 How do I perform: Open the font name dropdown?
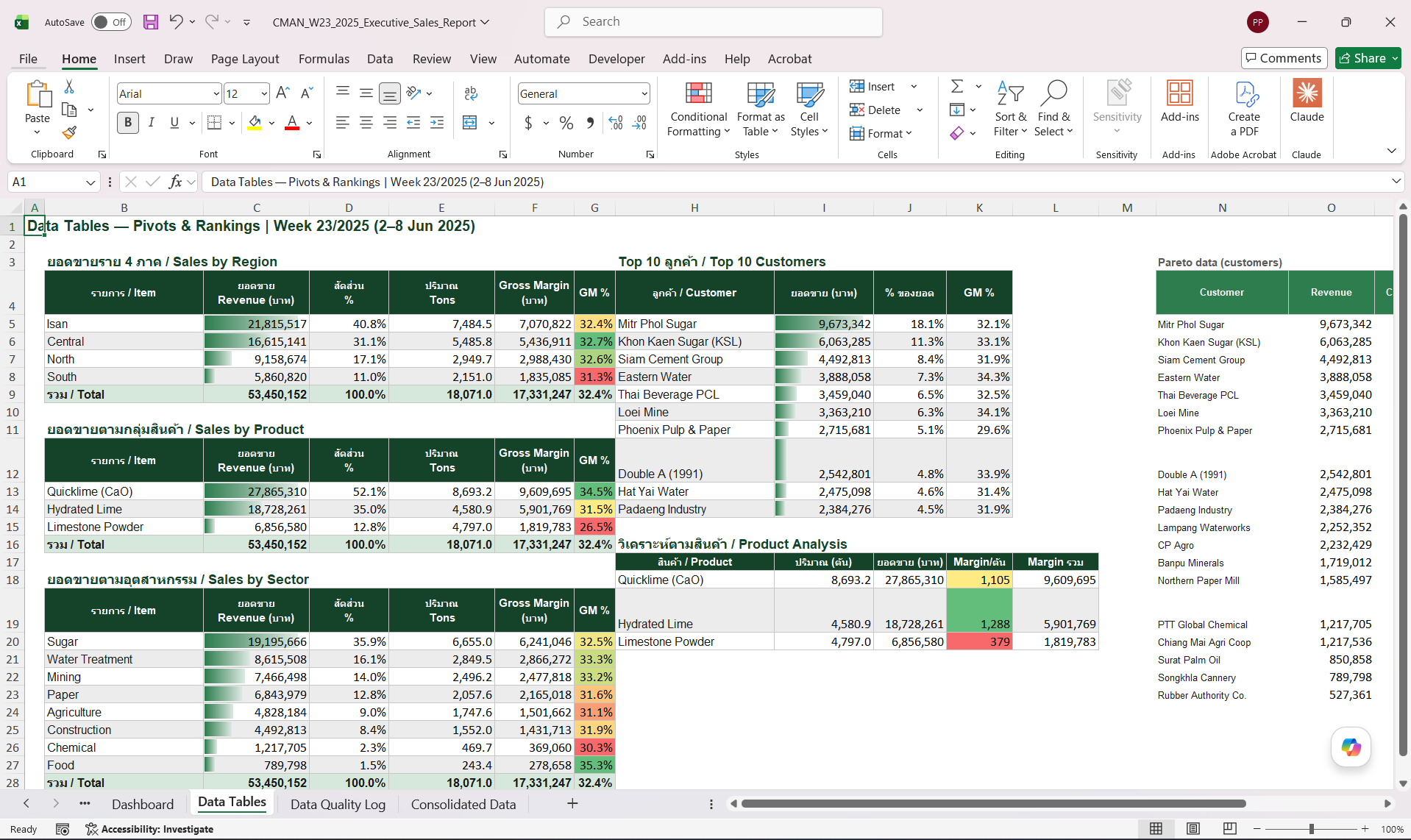(216, 93)
